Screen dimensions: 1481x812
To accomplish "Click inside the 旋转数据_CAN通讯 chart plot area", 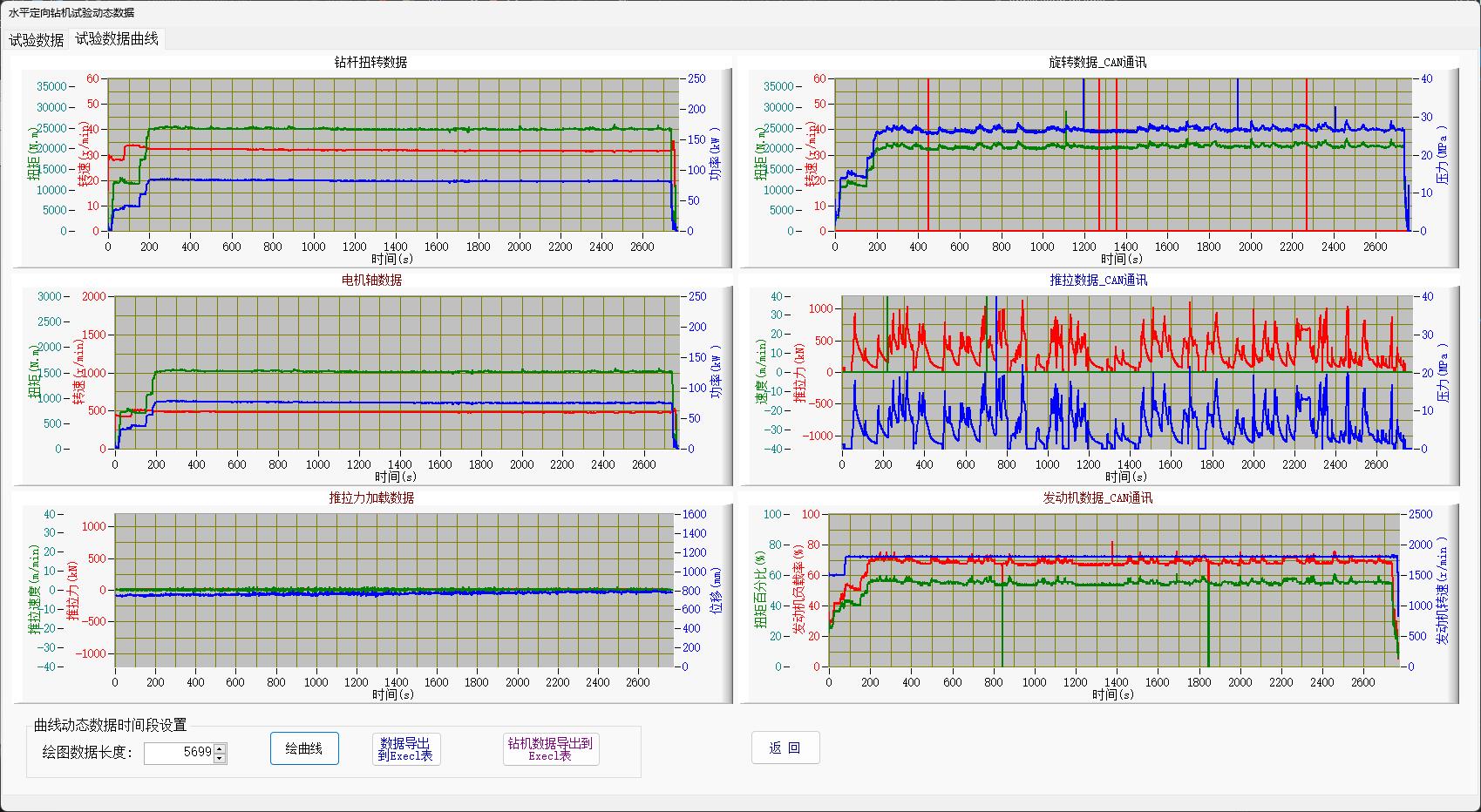I will coord(1122,154).
